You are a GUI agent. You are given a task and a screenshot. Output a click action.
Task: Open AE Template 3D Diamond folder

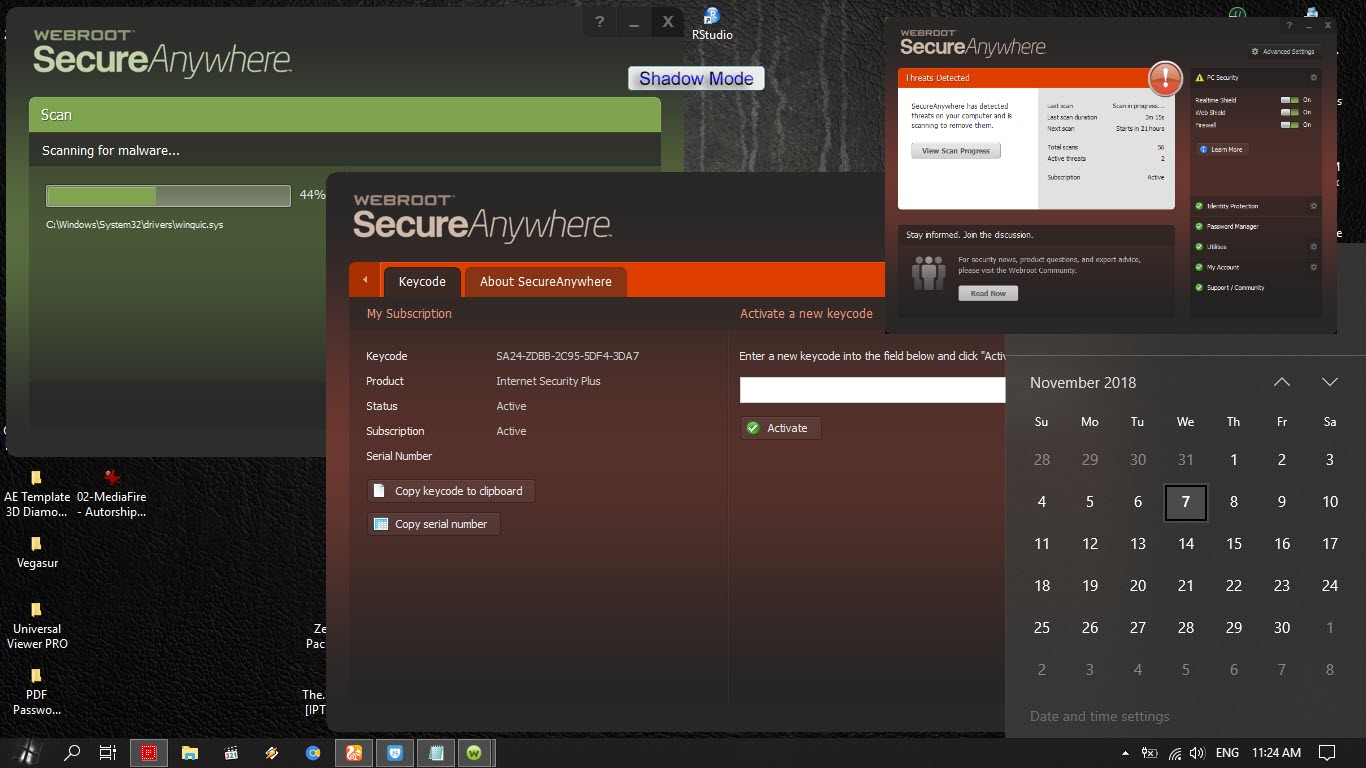point(37,495)
